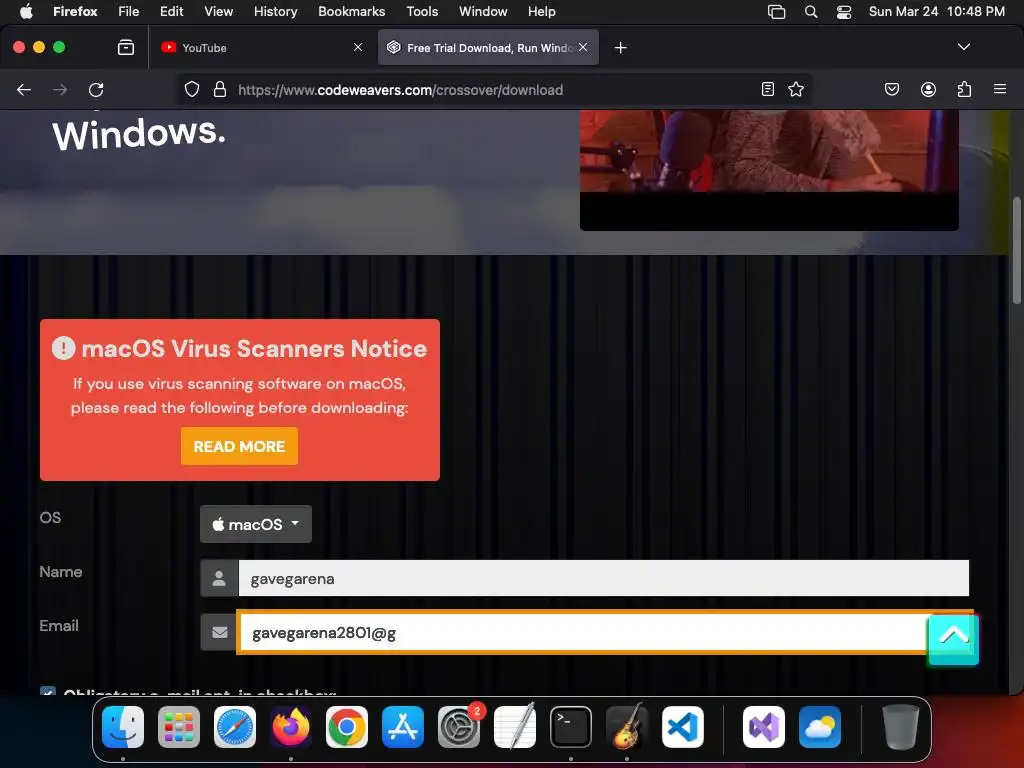The width and height of the screenshot is (1024, 768).
Task: Close the Free Trial Download tab
Action: (583, 47)
